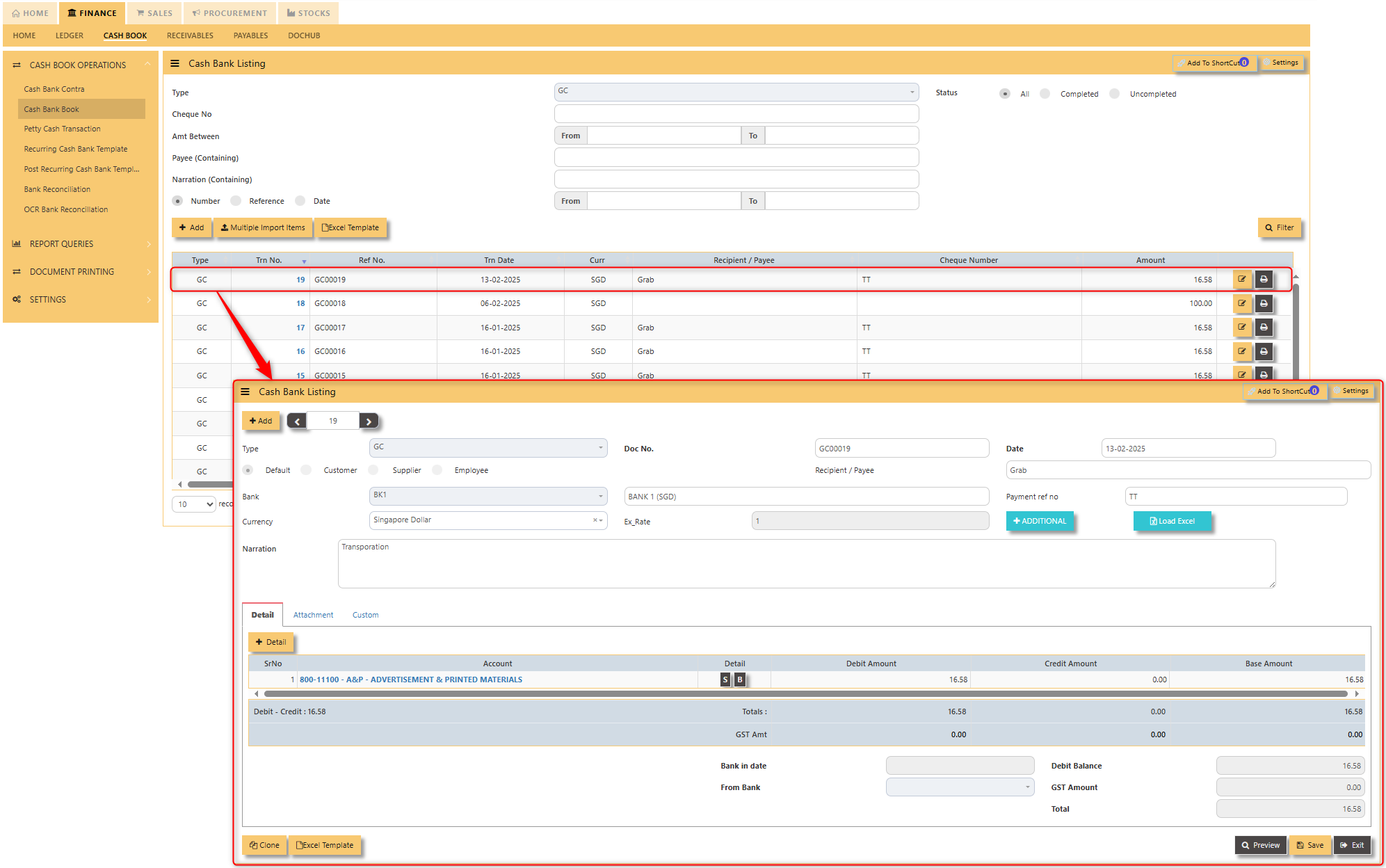This screenshot has height=868, width=1386.
Task: Open hamburger menu in lower Cash Bank Listing panel
Action: (x=245, y=392)
